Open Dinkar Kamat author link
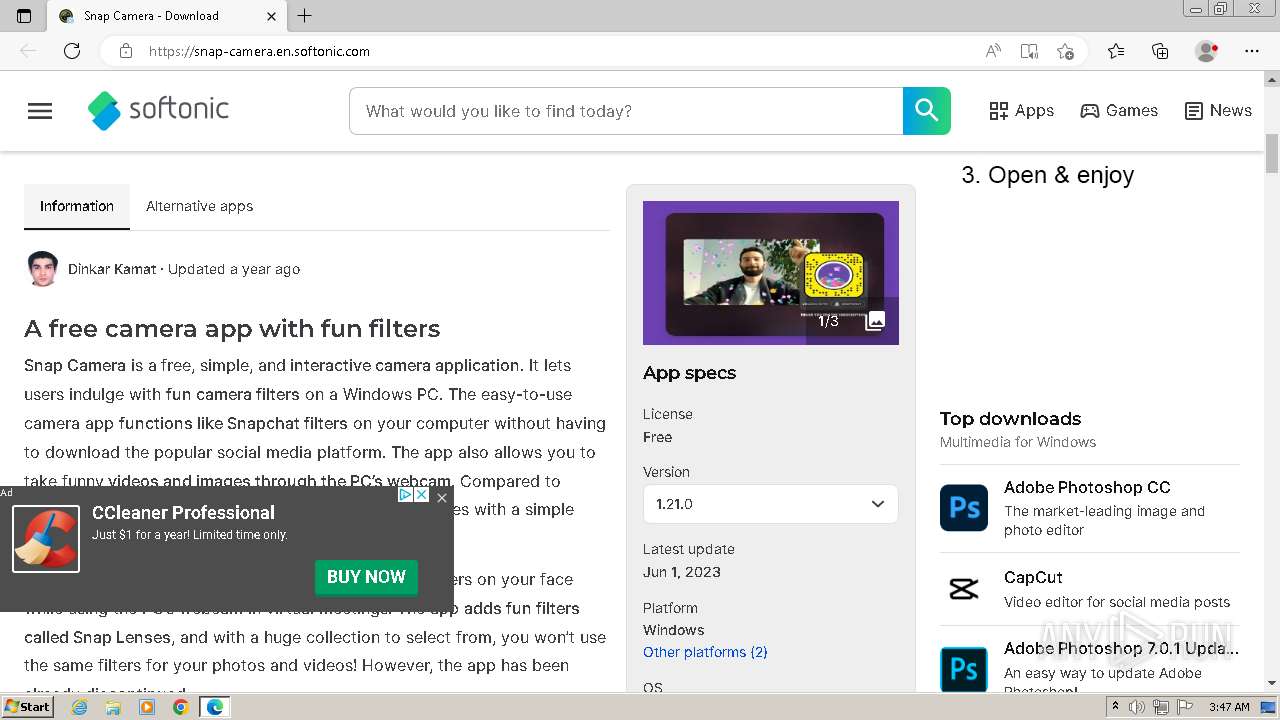The width and height of the screenshot is (1280, 720). click(112, 269)
